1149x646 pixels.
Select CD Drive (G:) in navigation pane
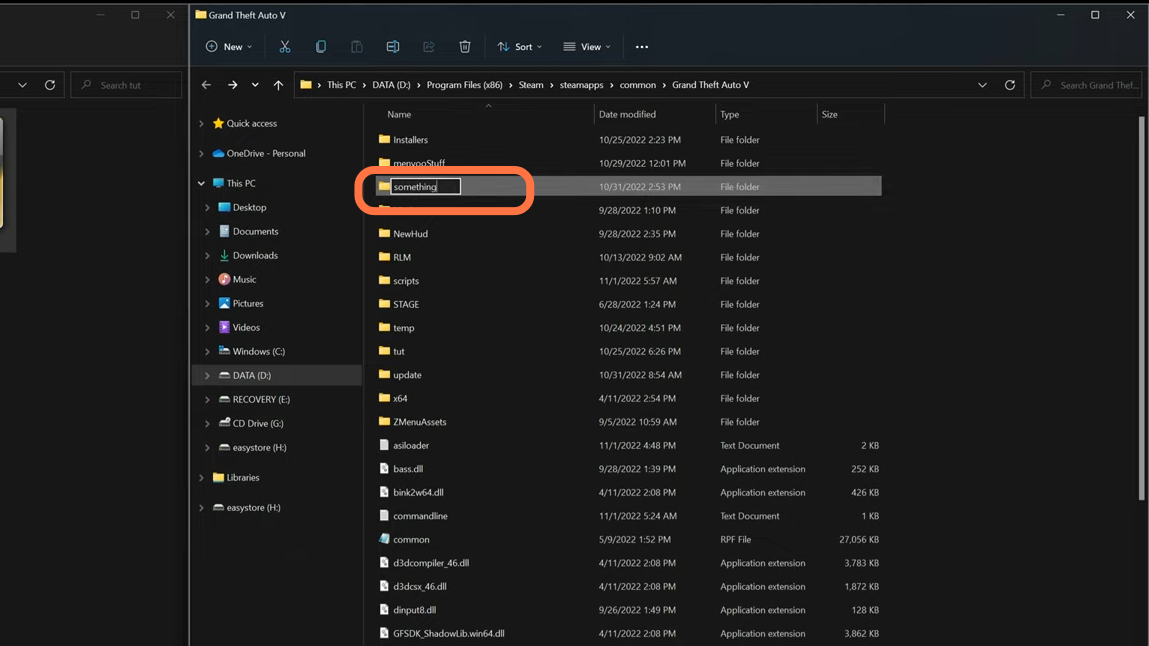point(258,423)
